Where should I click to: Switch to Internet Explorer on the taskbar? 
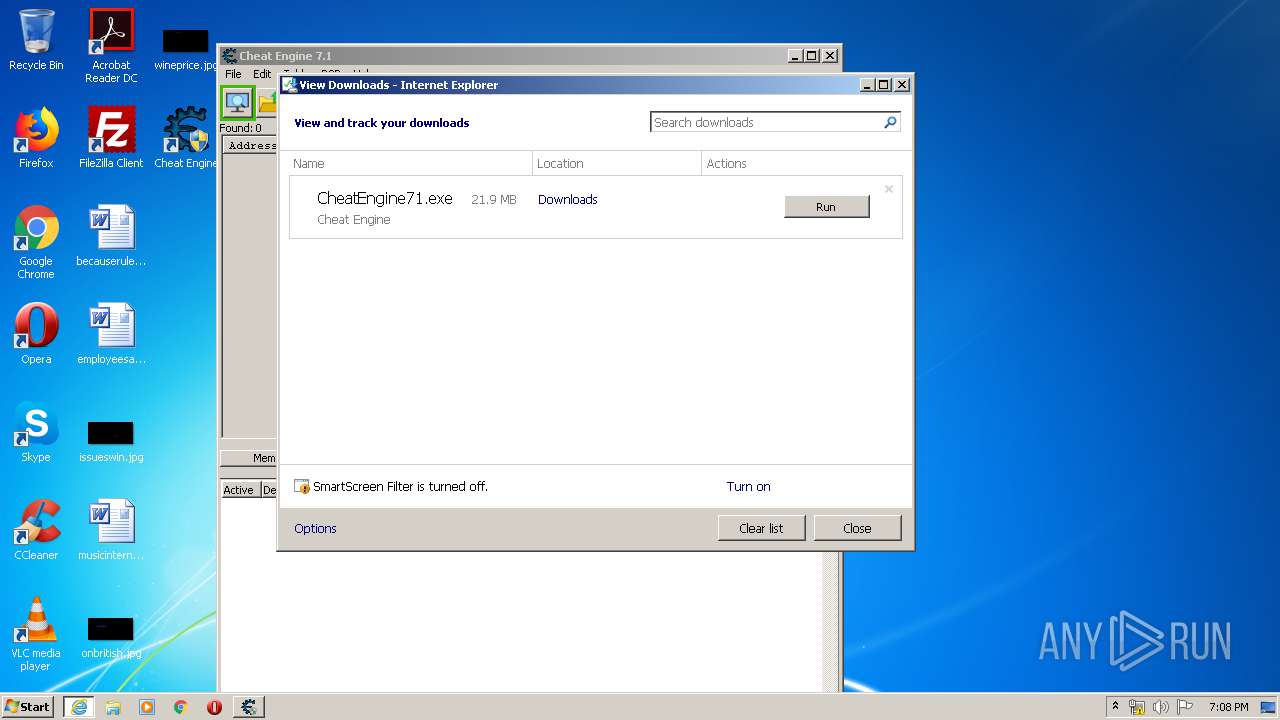coord(79,706)
